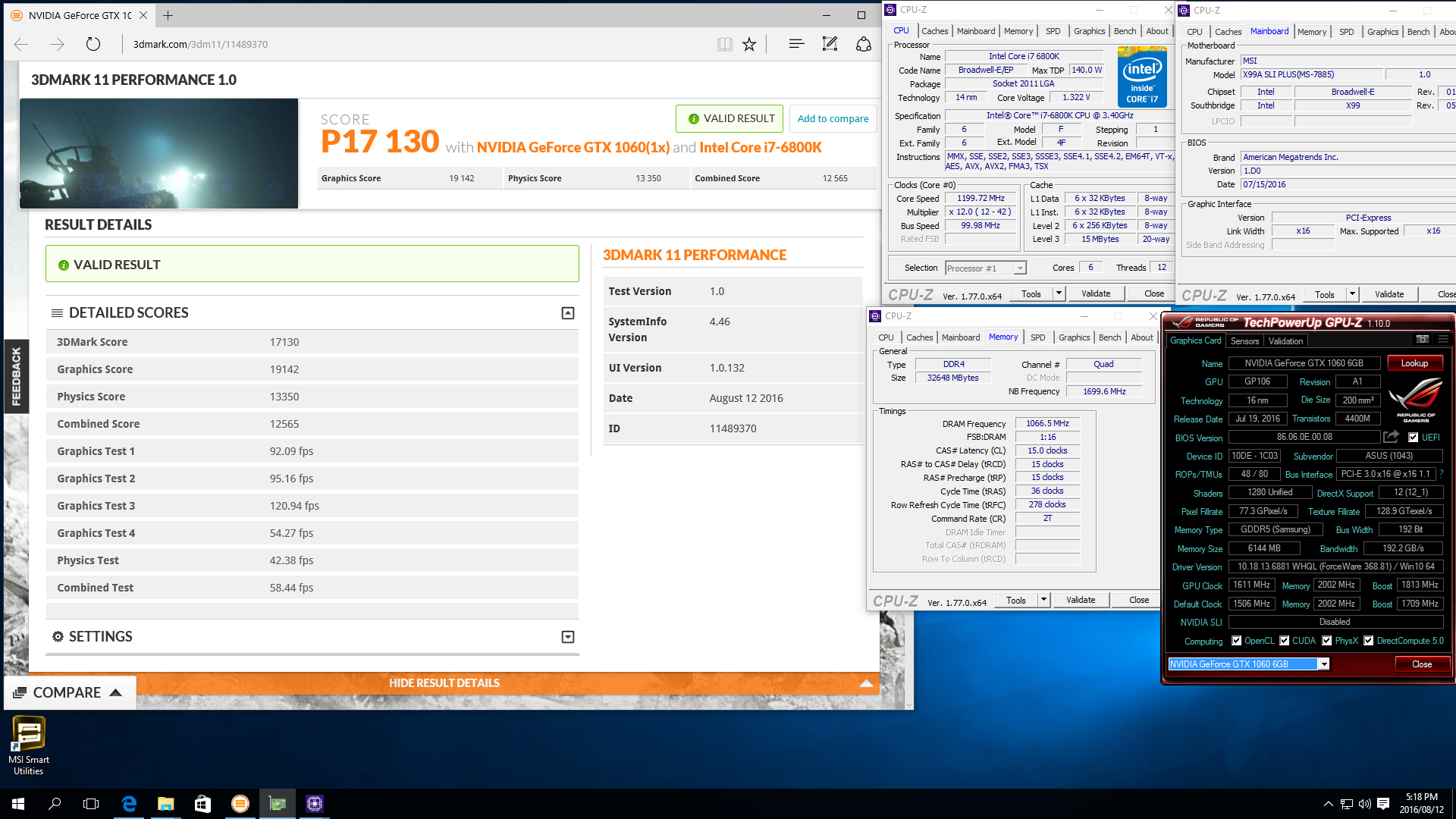Toggle the OpenCL checkbox
The width and height of the screenshot is (1456, 819).
tap(1237, 641)
